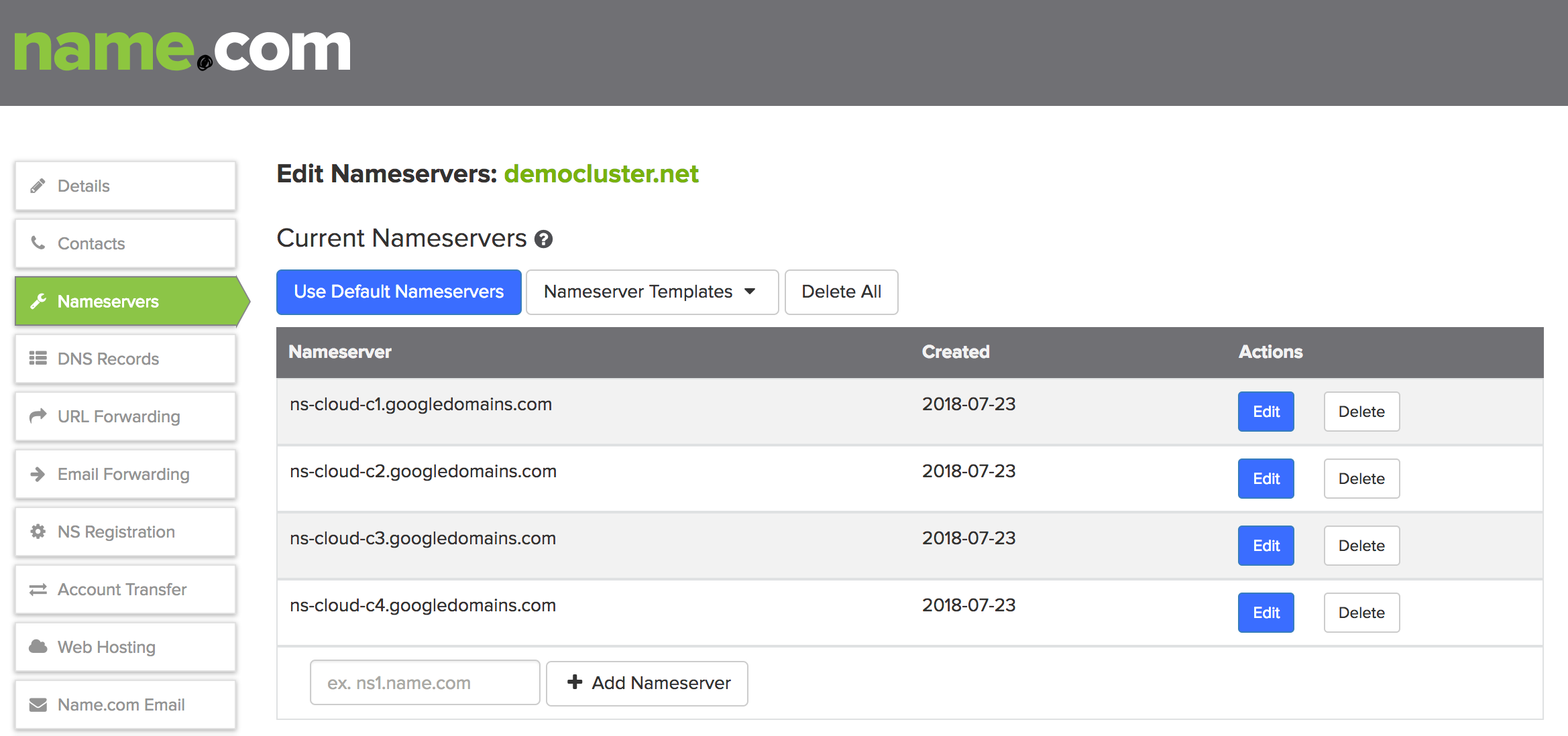Delete the ns-cloud-c1.googledomains.com nameserver

[x=1361, y=412]
